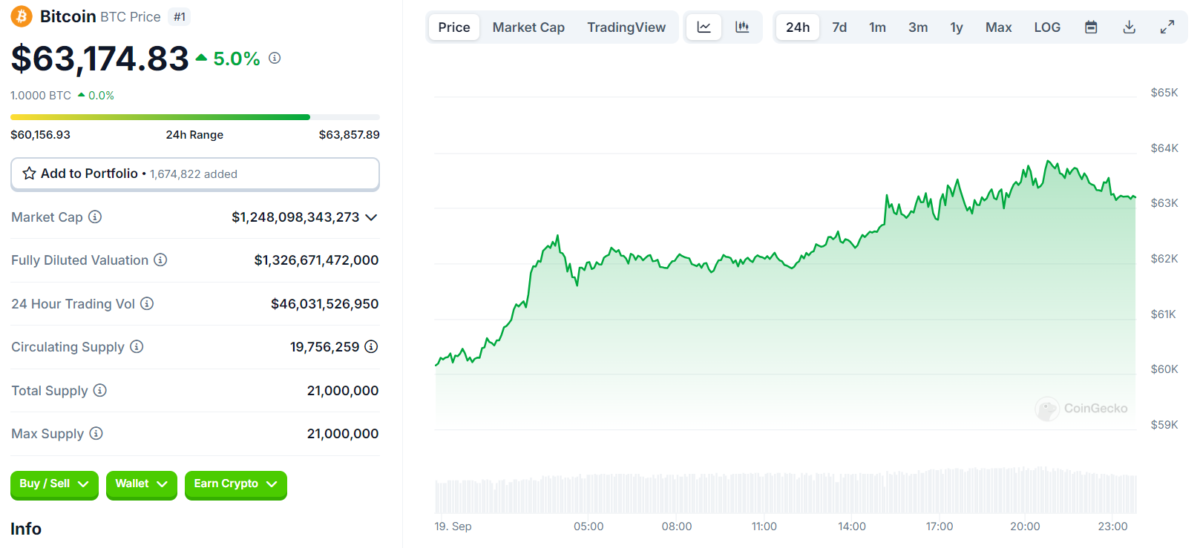This screenshot has width=1200, height=548.
Task: Set chart range to 1y
Action: pos(957,27)
